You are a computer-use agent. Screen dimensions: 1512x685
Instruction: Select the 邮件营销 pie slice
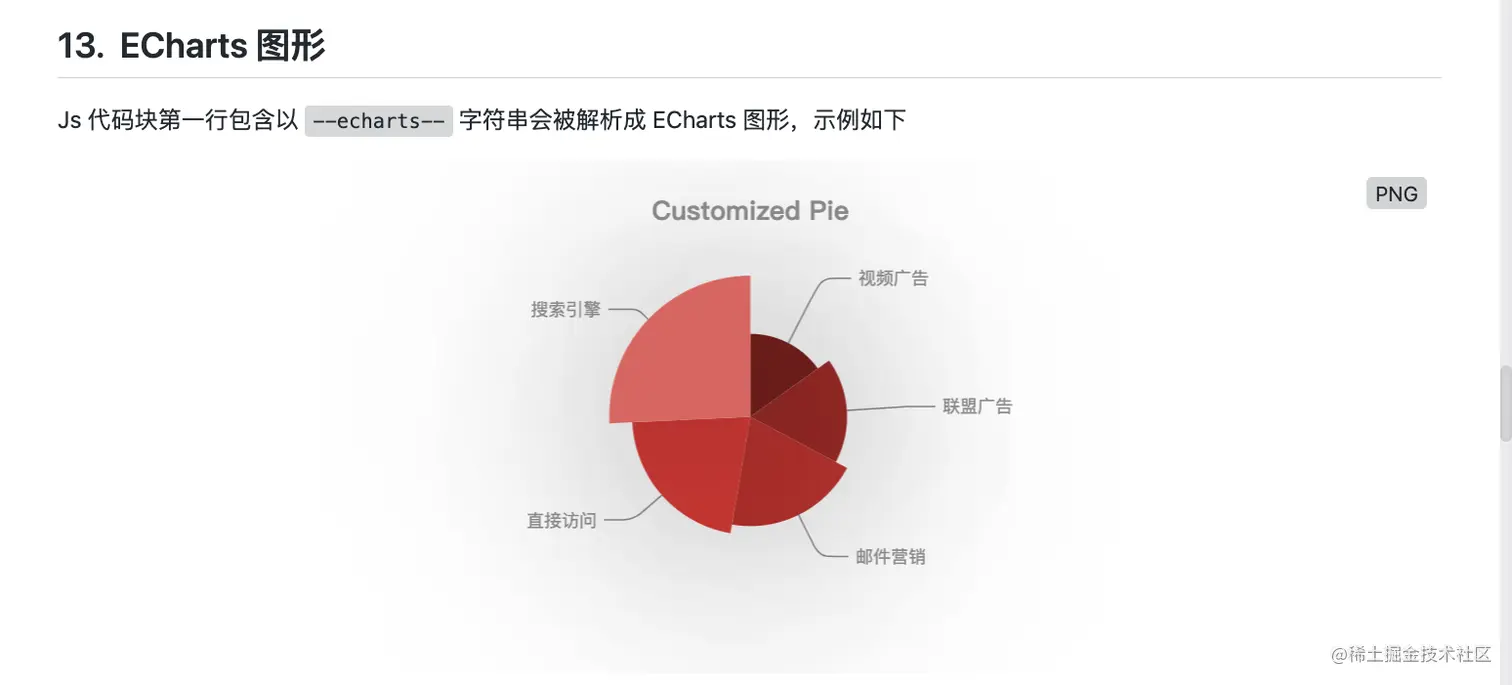pyautogui.click(x=785, y=480)
